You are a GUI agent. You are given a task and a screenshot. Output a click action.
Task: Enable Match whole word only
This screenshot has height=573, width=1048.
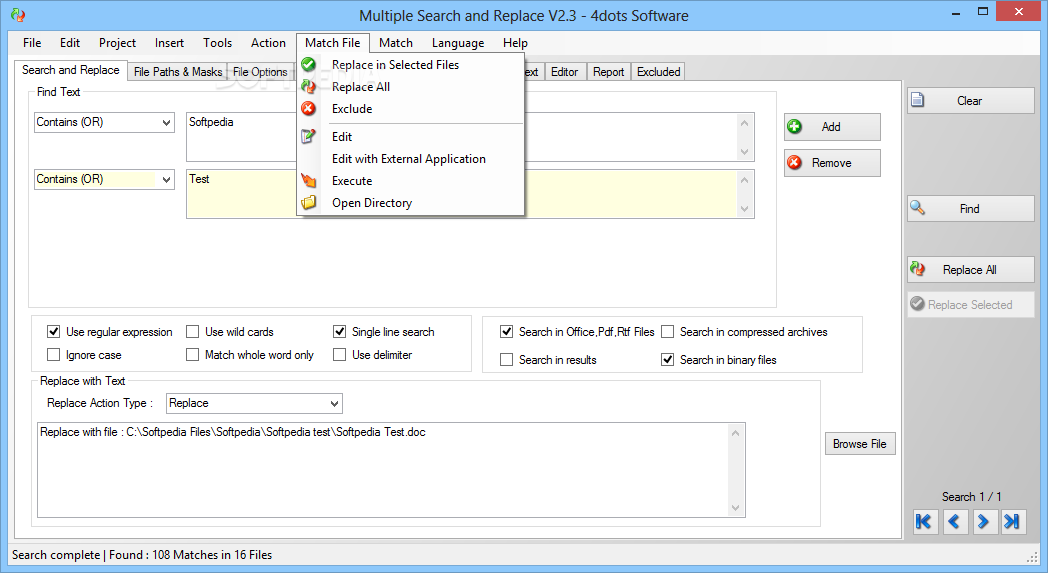pos(192,354)
